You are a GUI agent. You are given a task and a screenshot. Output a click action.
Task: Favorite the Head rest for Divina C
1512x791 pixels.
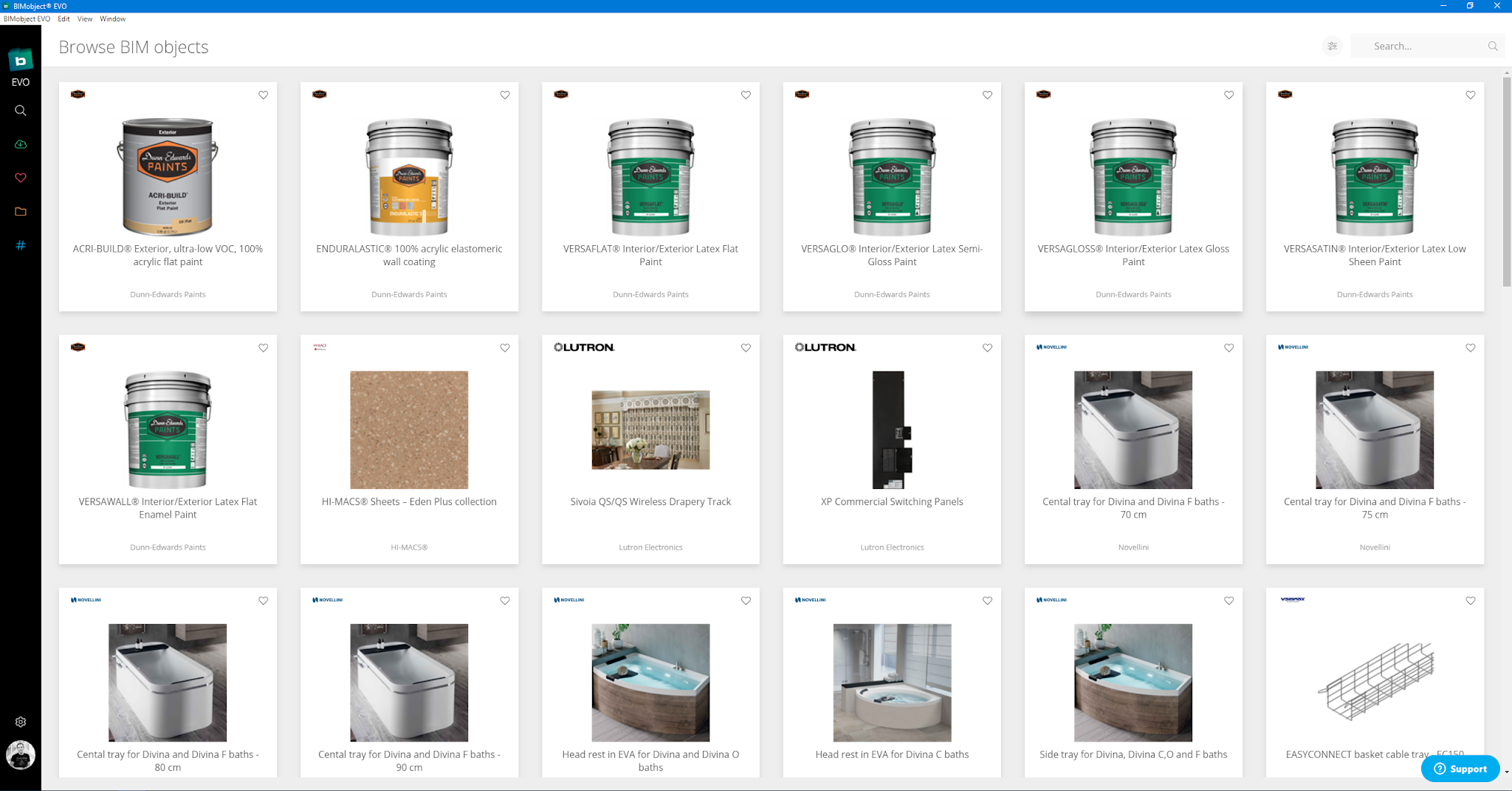tap(987, 601)
